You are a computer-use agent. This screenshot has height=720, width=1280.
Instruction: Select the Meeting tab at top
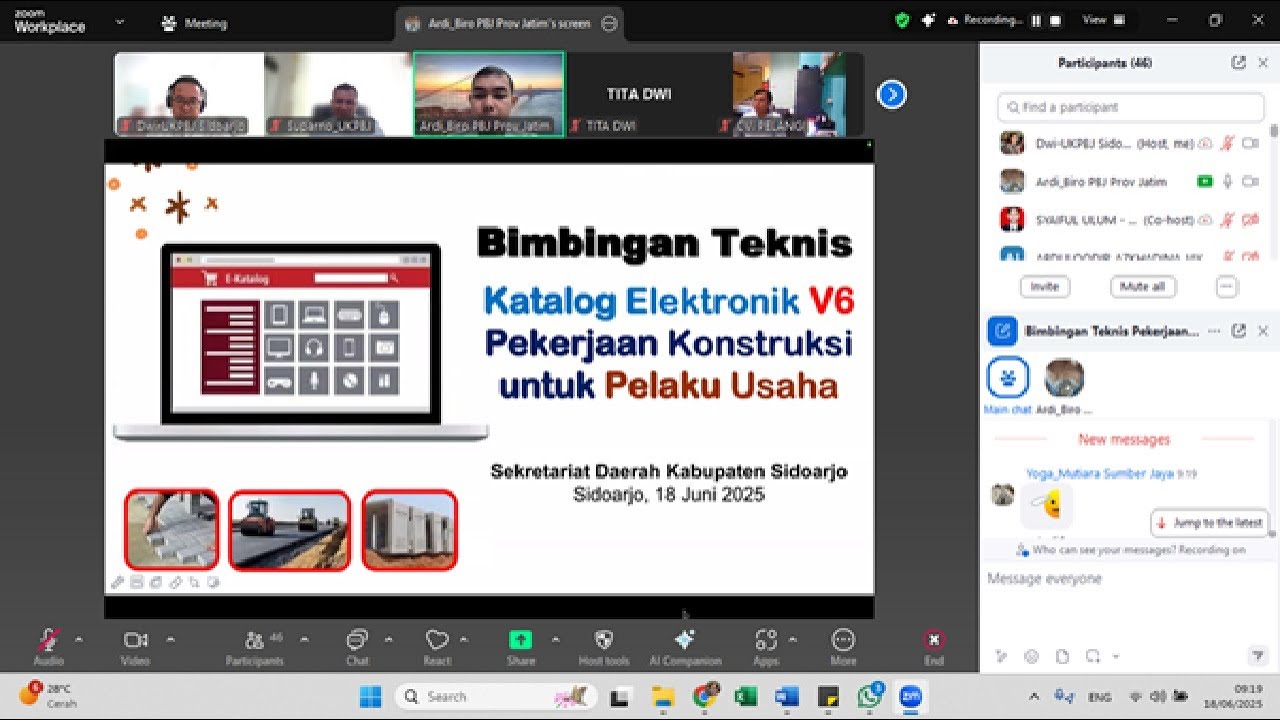pos(195,23)
